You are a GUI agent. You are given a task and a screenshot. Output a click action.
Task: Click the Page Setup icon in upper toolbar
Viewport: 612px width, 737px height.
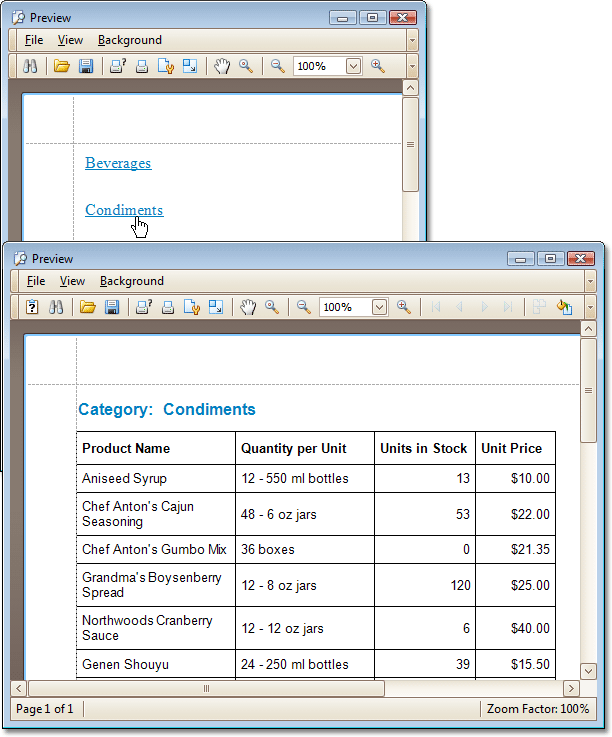[165, 66]
